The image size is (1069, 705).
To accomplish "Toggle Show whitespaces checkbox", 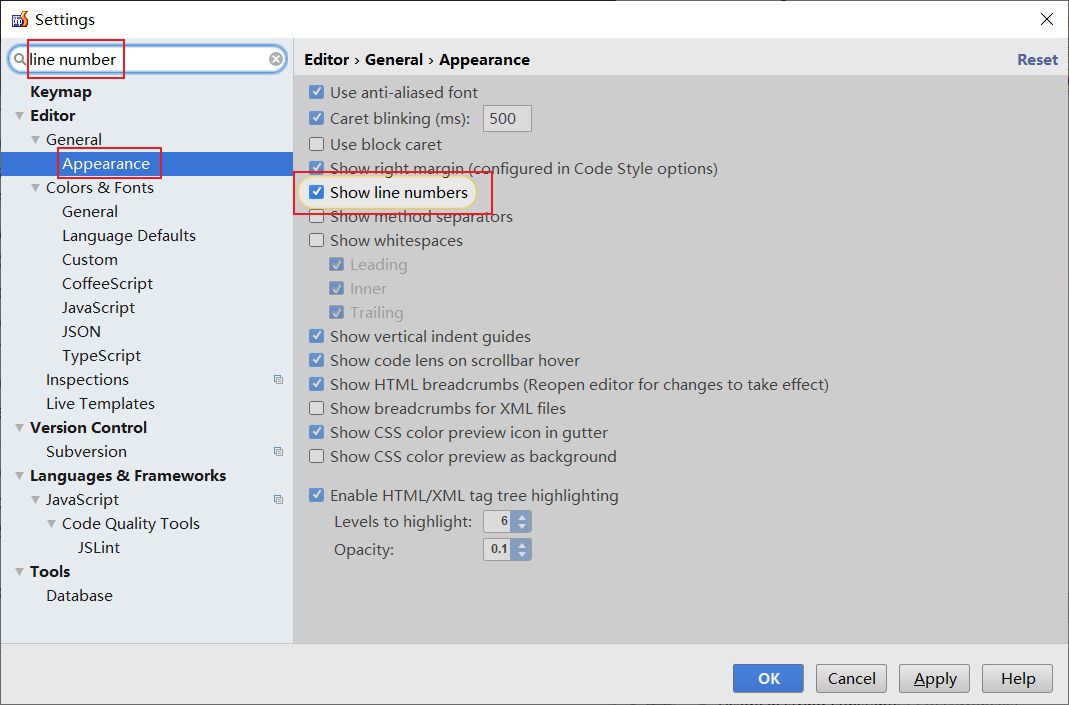I will (x=317, y=240).
